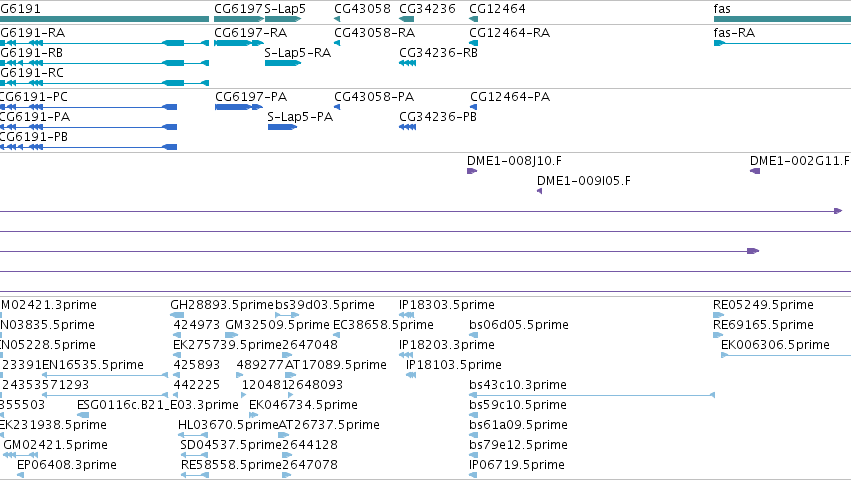The width and height of the screenshot is (851, 480).
Task: Select the EK006306.5prime EST feature
Action: click(786, 355)
